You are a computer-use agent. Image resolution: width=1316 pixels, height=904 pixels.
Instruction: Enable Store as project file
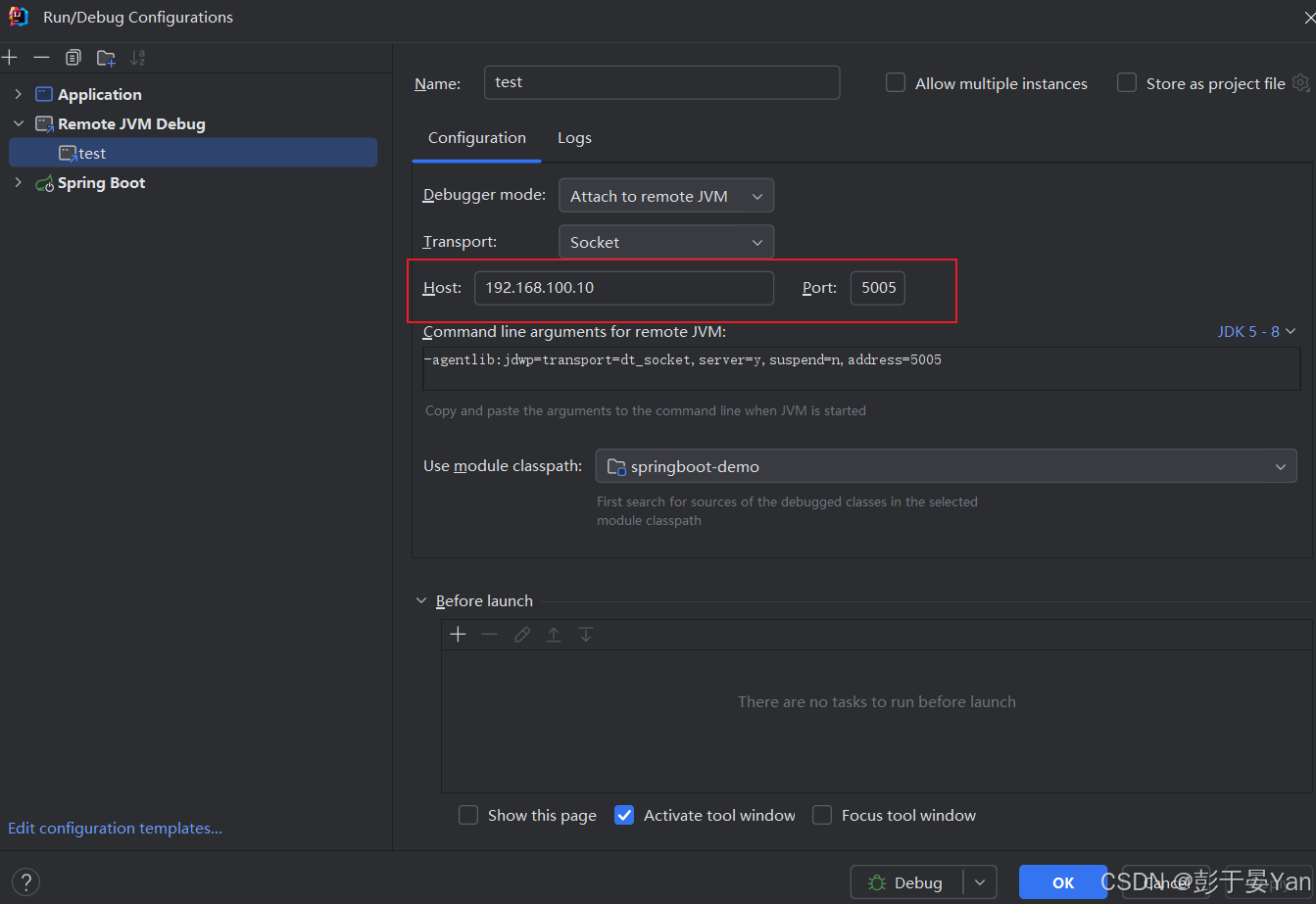pyautogui.click(x=1127, y=83)
